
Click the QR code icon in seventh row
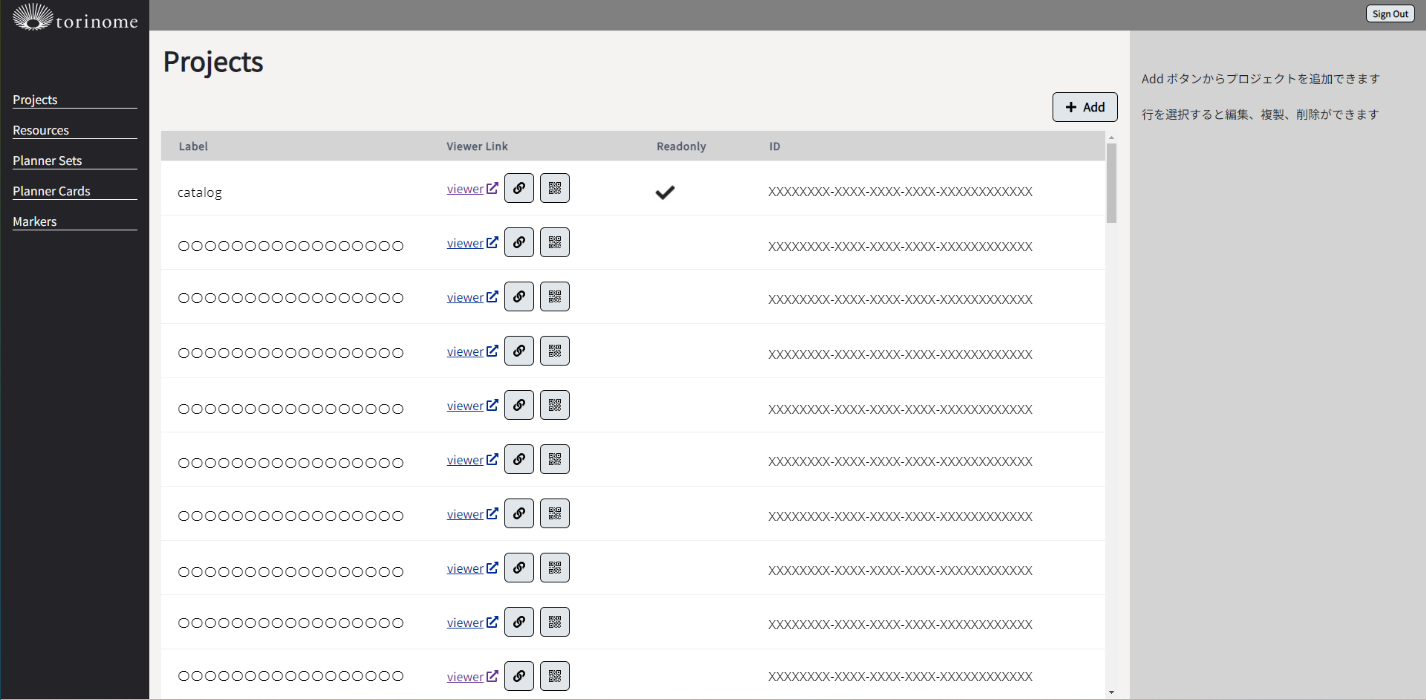(555, 514)
